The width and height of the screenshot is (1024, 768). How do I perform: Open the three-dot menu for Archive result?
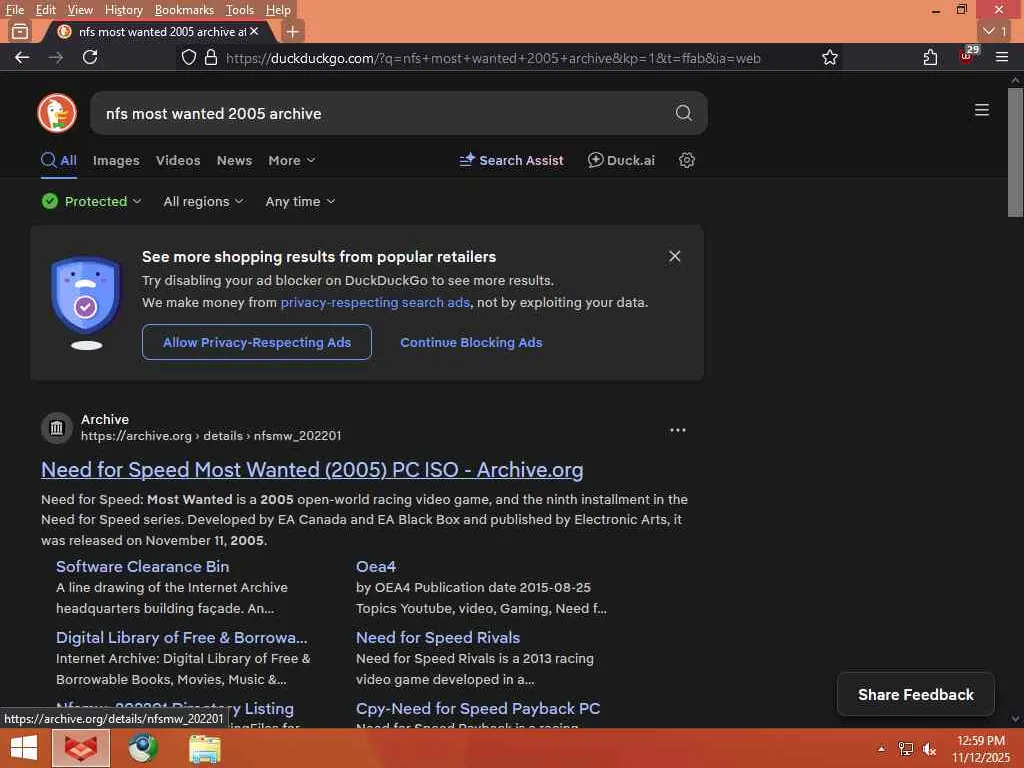point(677,430)
